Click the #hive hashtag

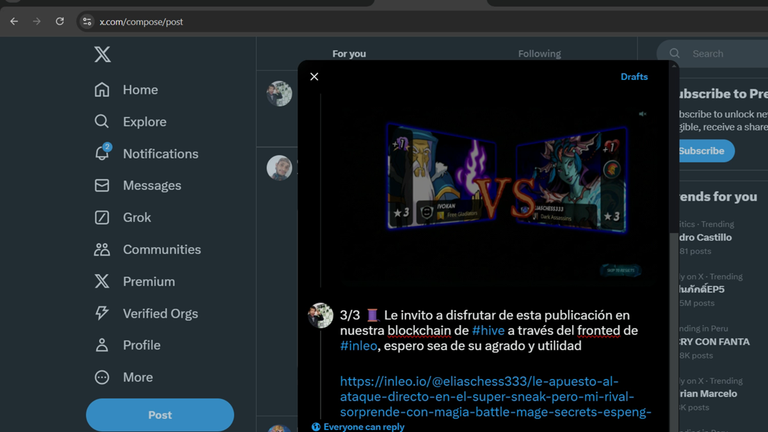[488, 331]
